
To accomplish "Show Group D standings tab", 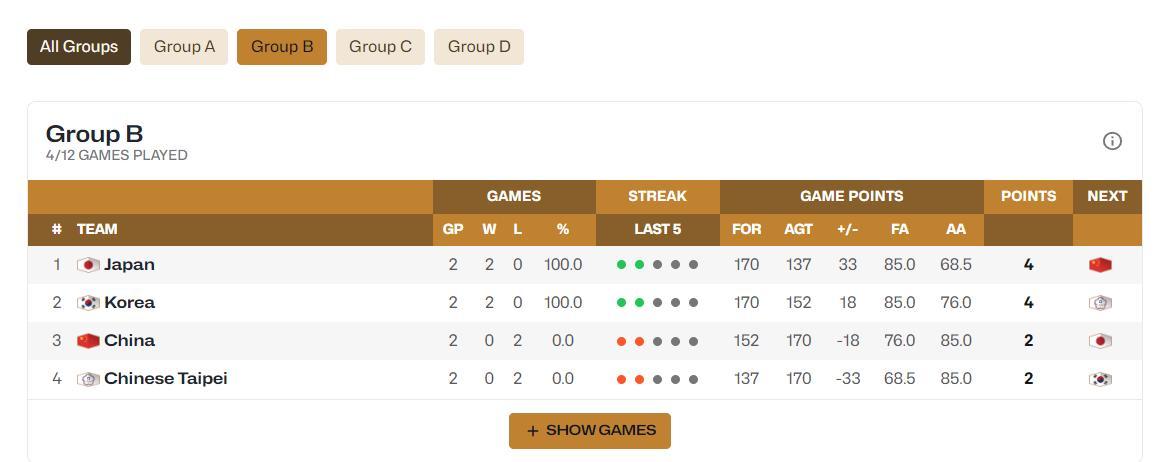I will pyautogui.click(x=479, y=47).
